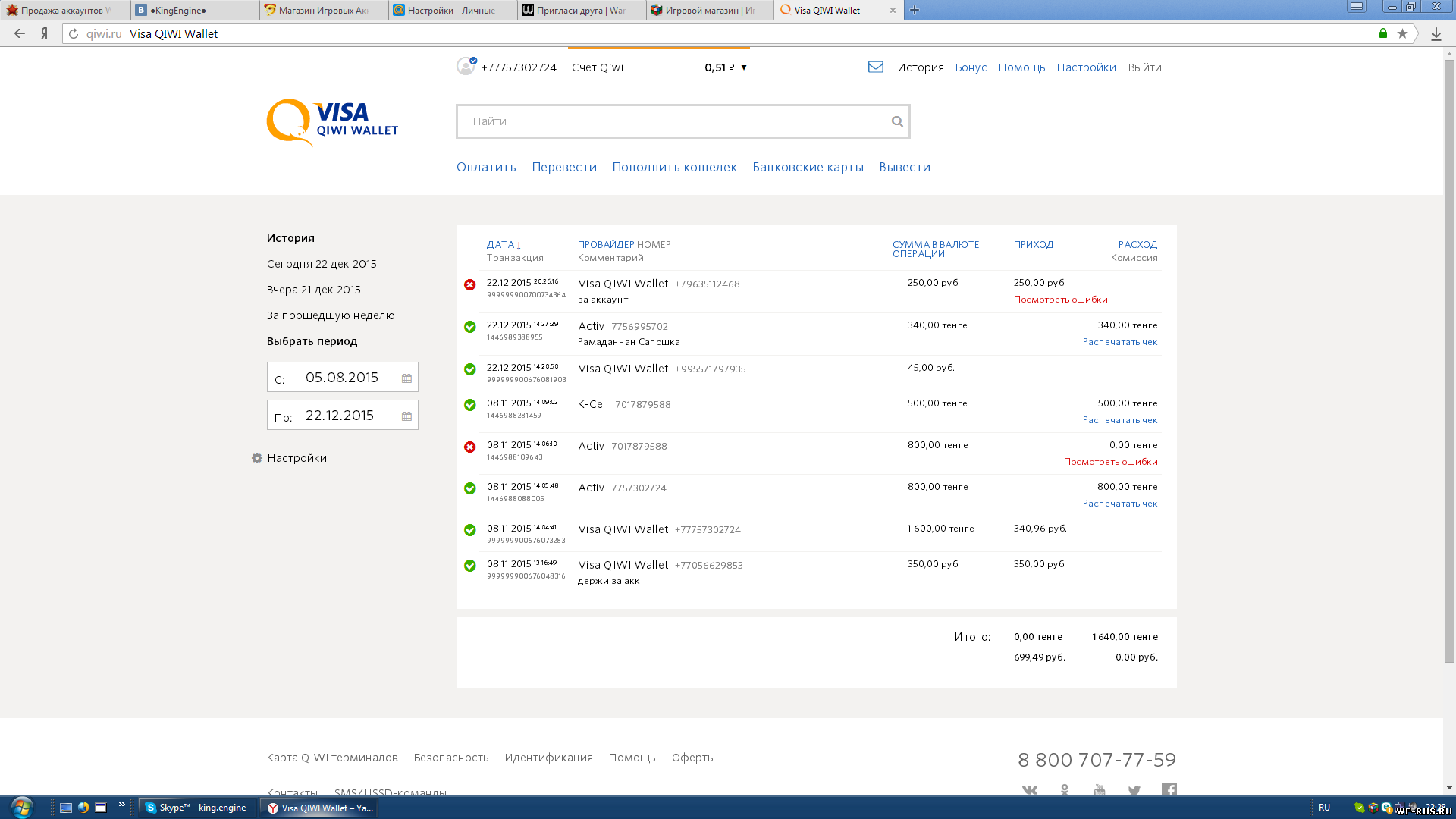This screenshot has width=1456, height=819.
Task: Click the Visa QIWI Wallet logo
Action: [332, 121]
